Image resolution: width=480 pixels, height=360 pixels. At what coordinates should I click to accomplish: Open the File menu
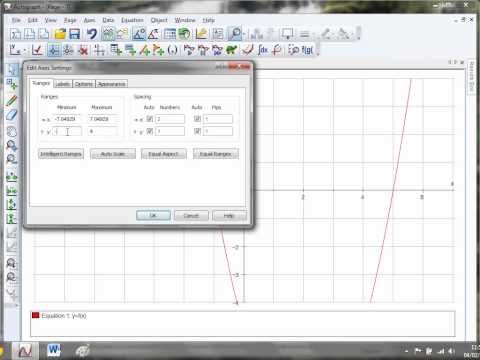[x=16, y=20]
